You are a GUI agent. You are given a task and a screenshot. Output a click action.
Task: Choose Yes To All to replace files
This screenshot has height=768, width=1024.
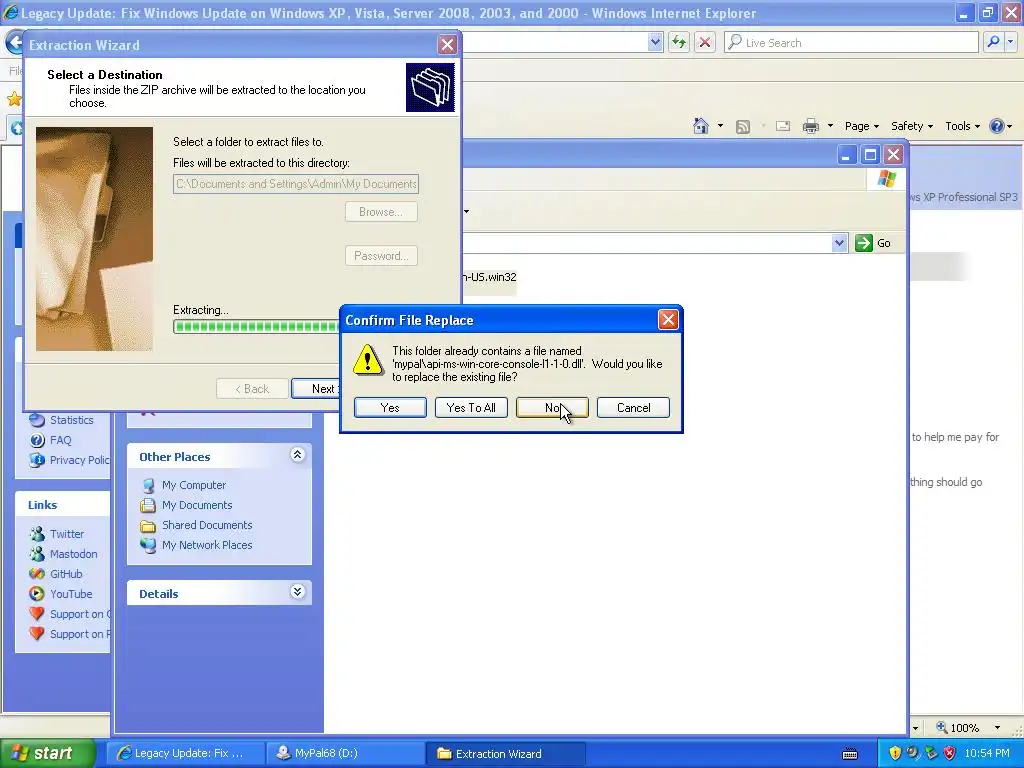(x=471, y=408)
